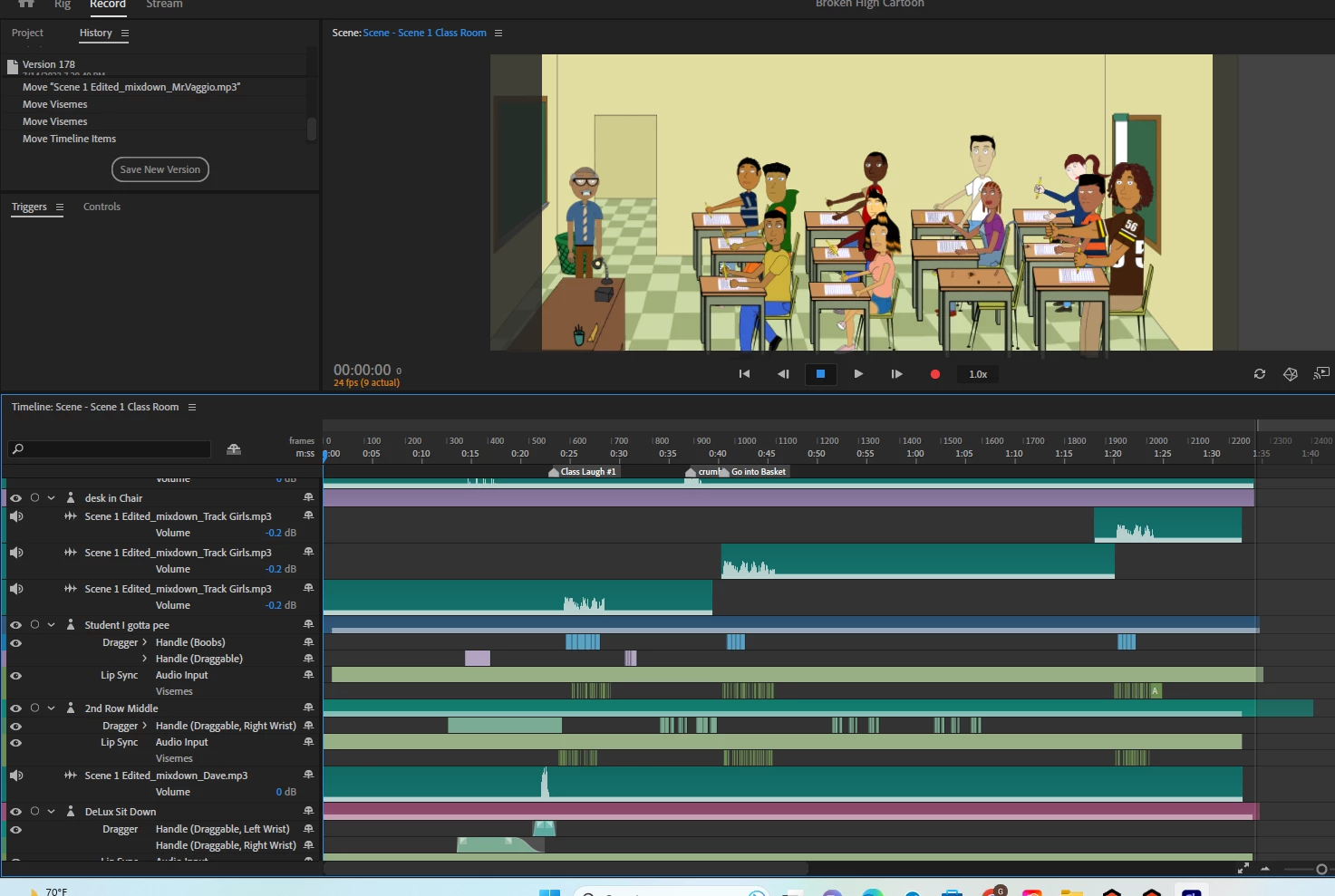Click the diamond-shaped icon in Scene panel
Screen dimensions: 1335x896
[x=1291, y=374]
